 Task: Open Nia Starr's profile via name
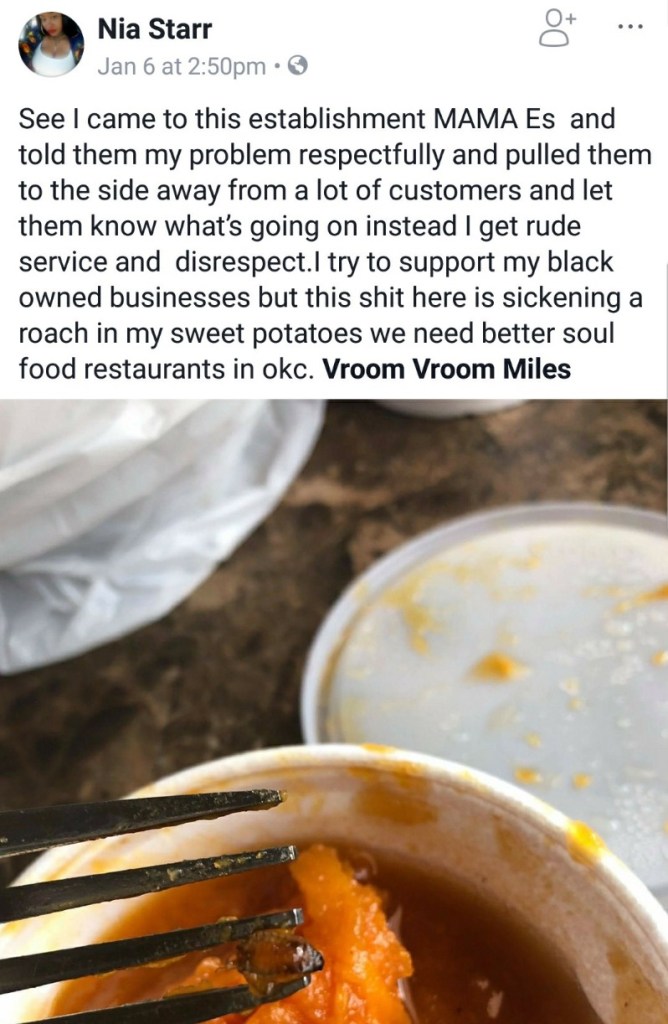pyautogui.click(x=155, y=29)
